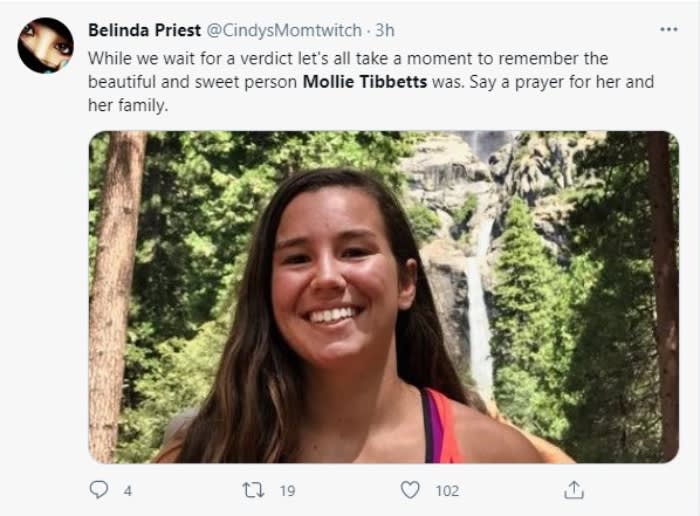Image resolution: width=700 pixels, height=516 pixels.
Task: Click the like count showing 102
Action: [446, 490]
